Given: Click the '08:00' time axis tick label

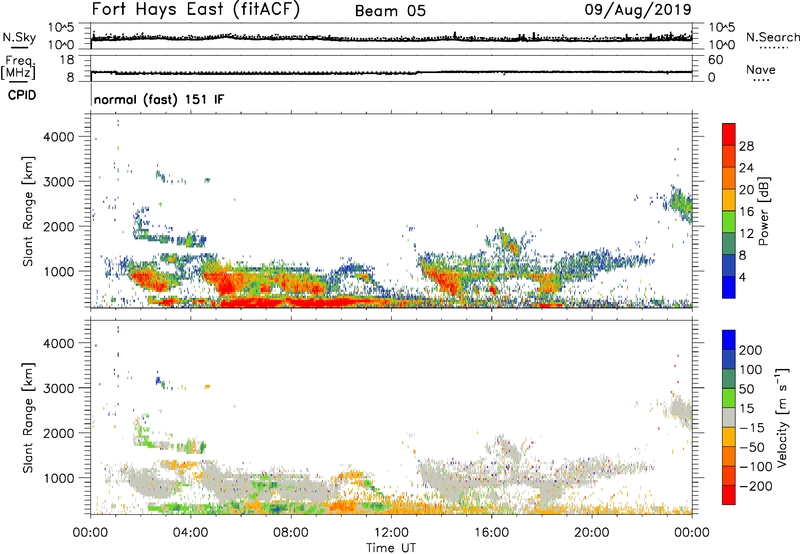Looking at the screenshot, I should (291, 533).
